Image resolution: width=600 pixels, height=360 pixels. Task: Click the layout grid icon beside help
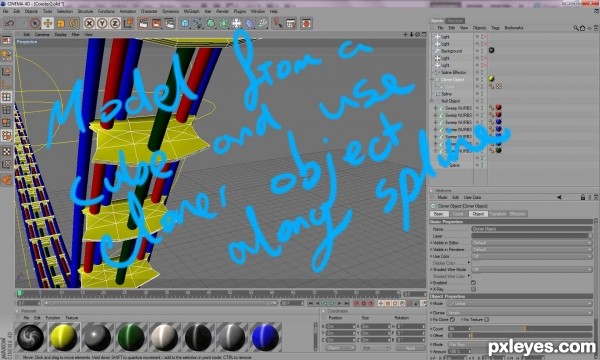point(291,24)
